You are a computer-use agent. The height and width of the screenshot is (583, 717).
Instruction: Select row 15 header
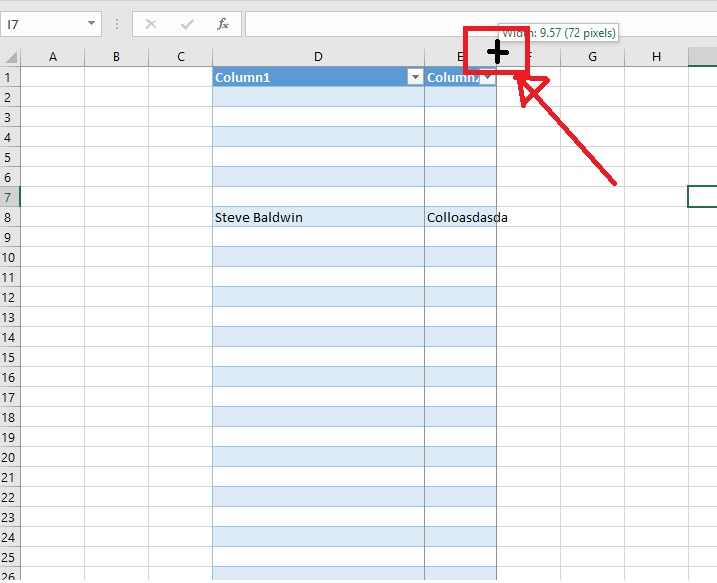10,357
